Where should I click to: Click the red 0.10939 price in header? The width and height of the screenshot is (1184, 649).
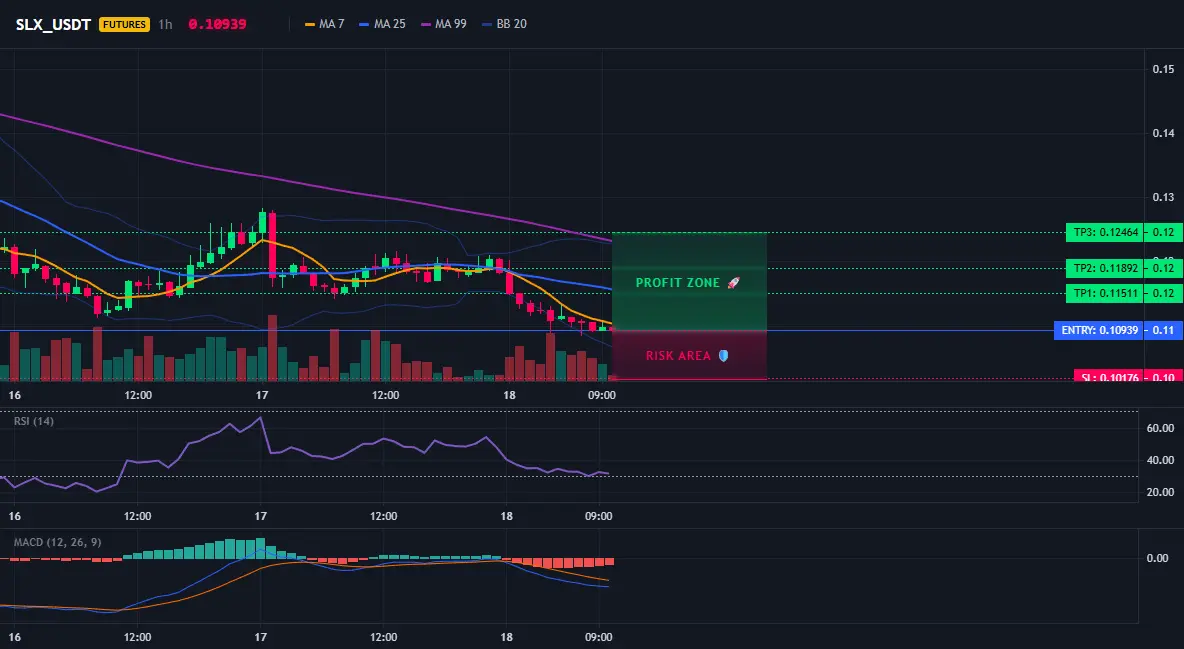[x=217, y=24]
